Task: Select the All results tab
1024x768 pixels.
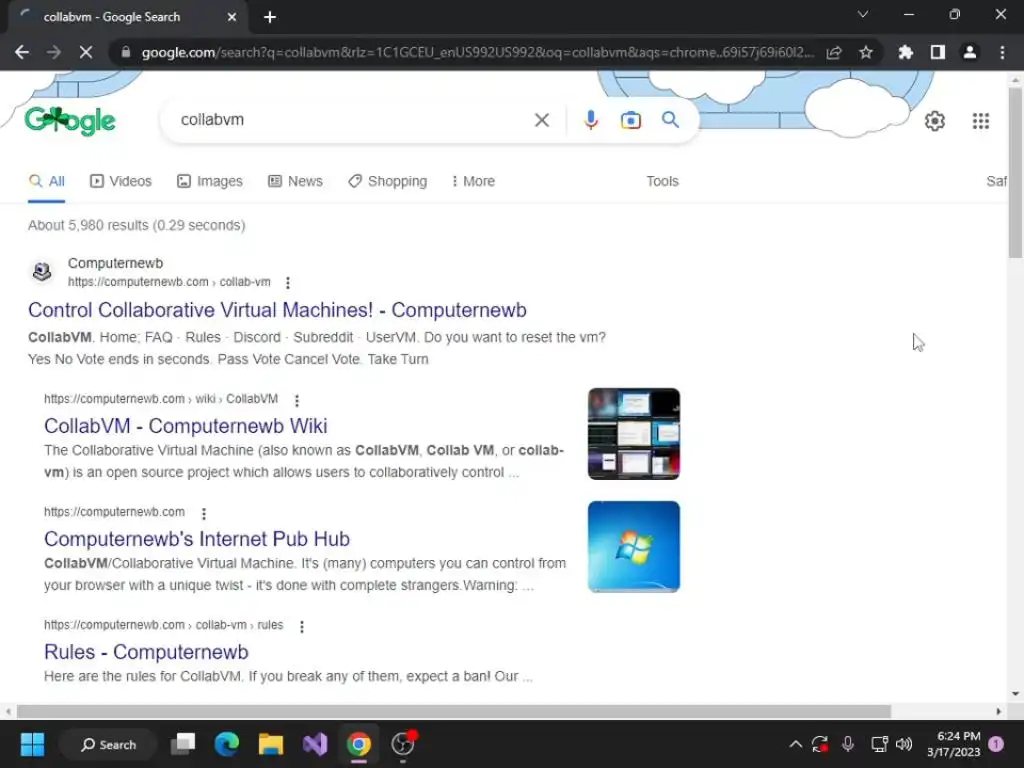Action: (x=46, y=182)
